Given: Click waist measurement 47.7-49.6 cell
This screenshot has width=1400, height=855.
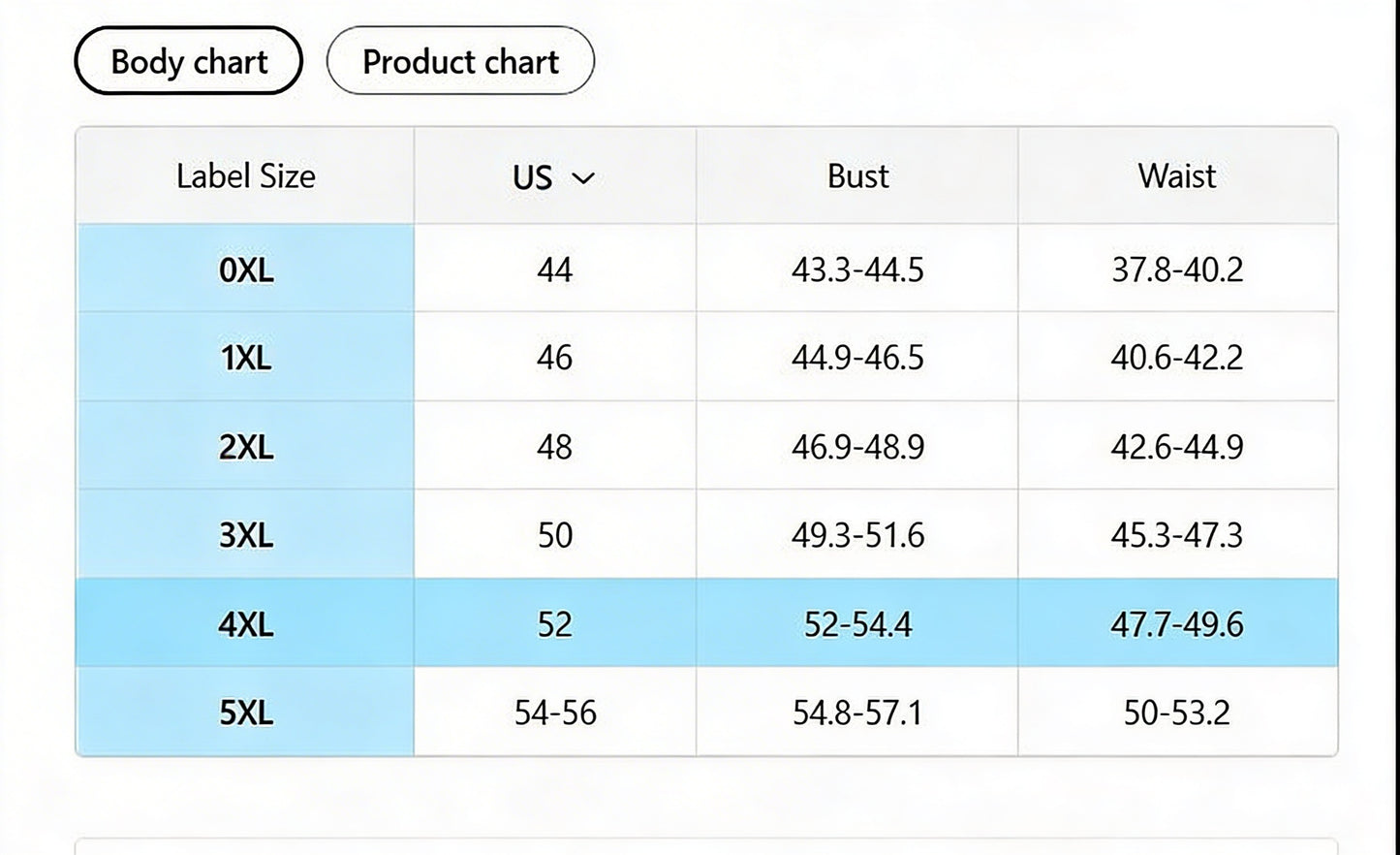Looking at the screenshot, I should 1177,624.
